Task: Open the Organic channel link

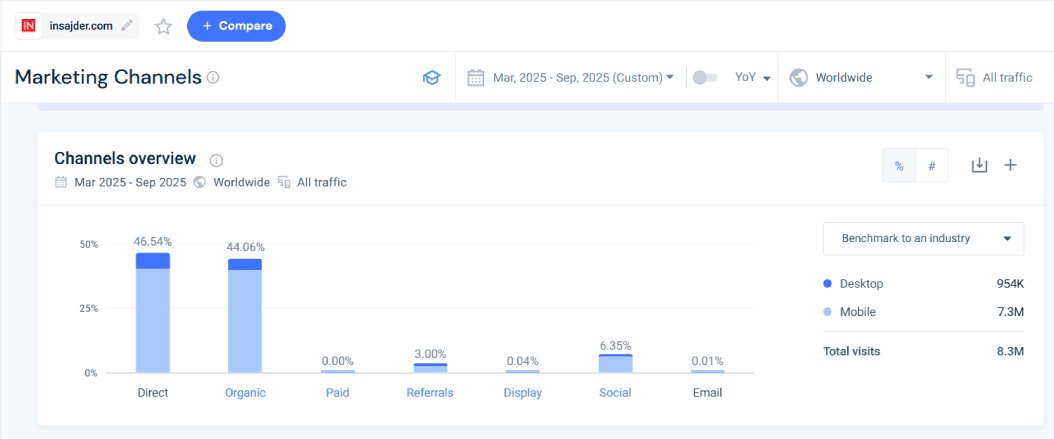Action: click(245, 393)
